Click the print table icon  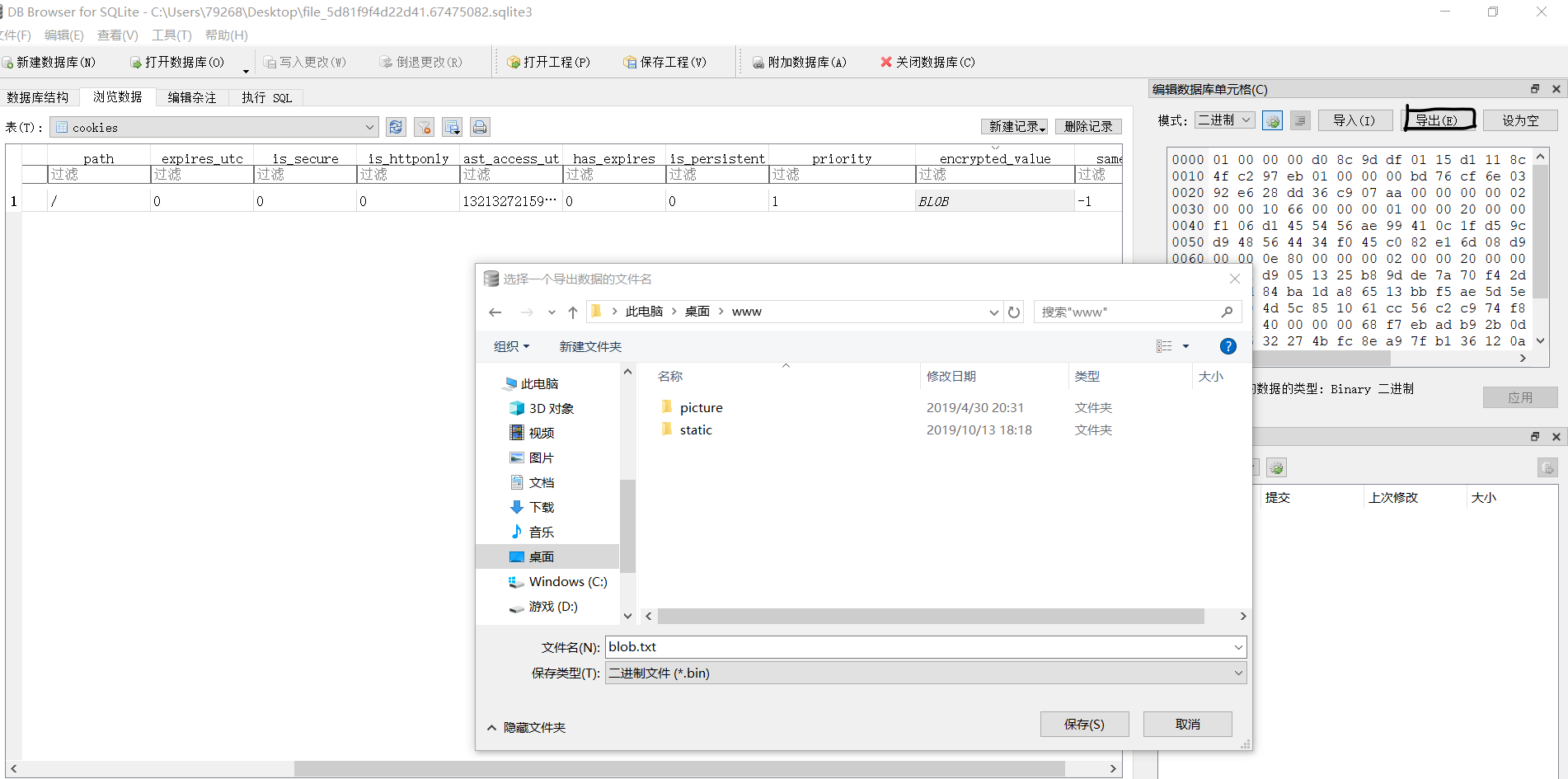point(480,127)
